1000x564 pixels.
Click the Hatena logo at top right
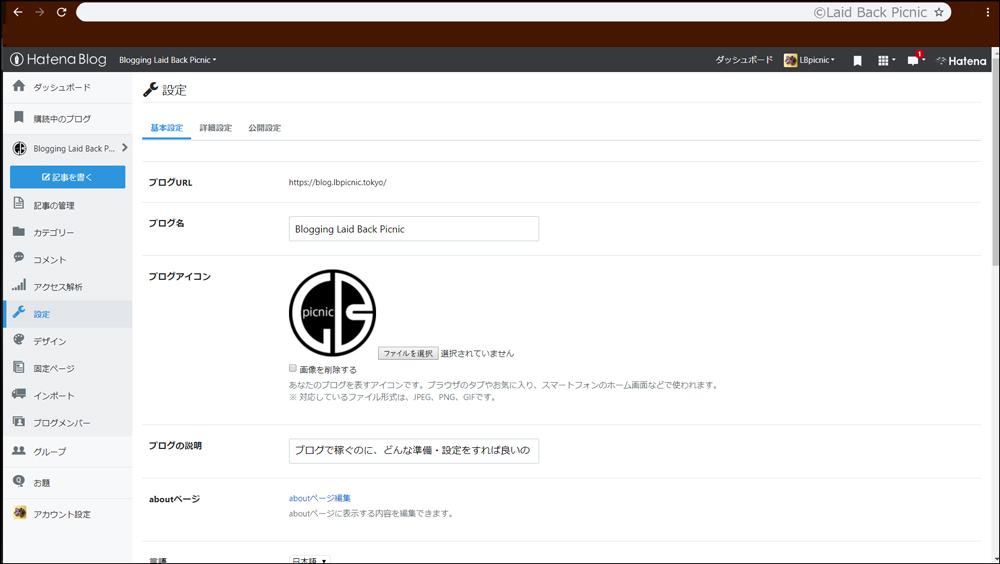click(961, 61)
